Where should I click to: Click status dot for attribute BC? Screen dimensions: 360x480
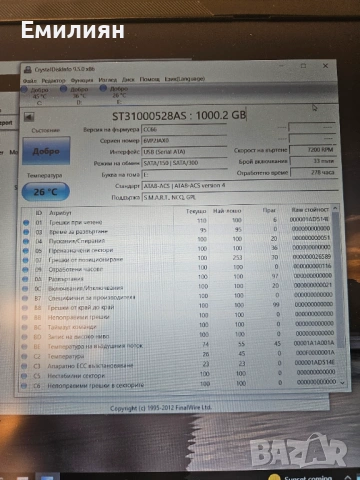[x=24, y=327]
